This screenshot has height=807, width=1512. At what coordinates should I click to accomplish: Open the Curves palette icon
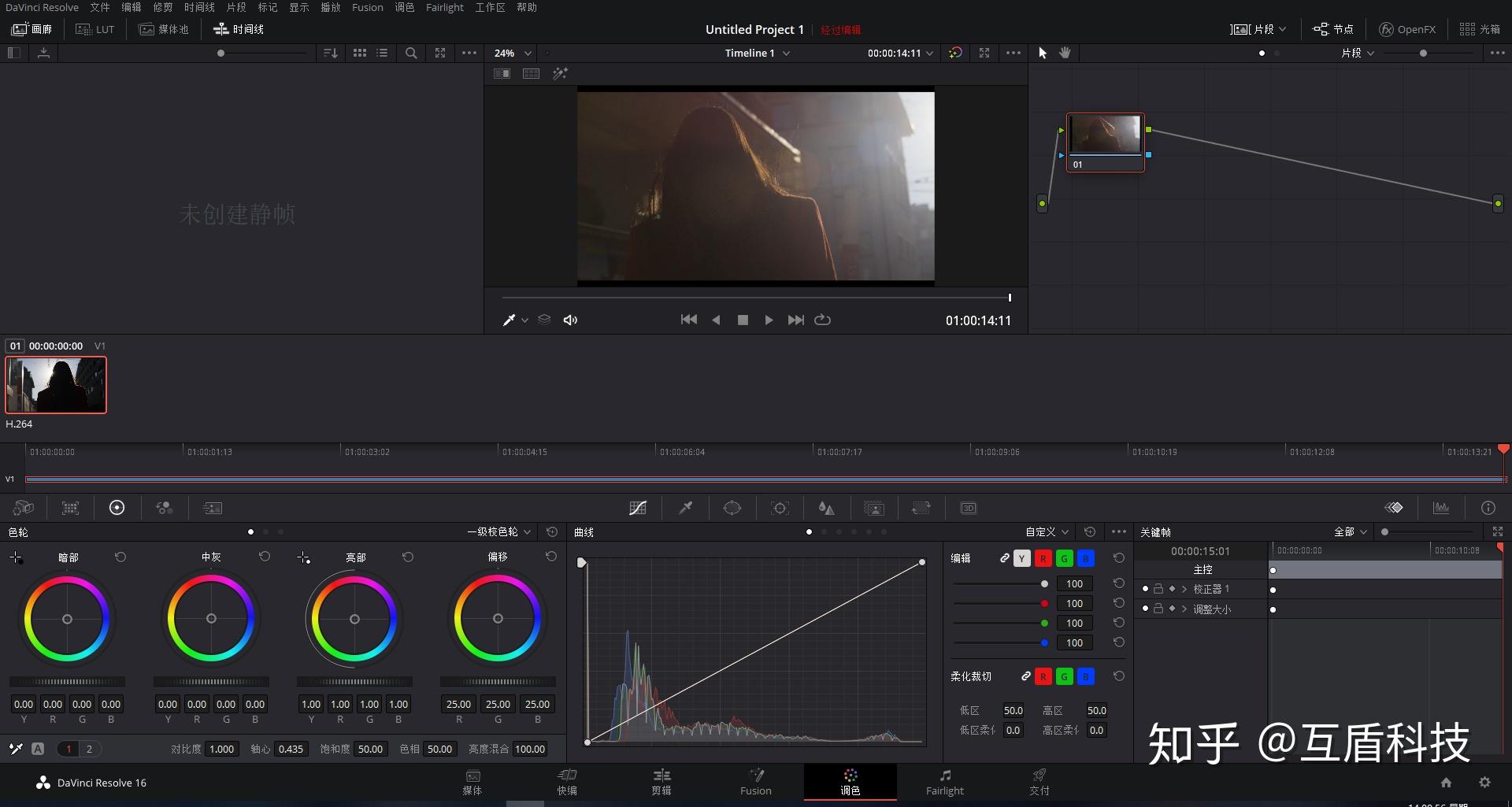[x=638, y=508]
